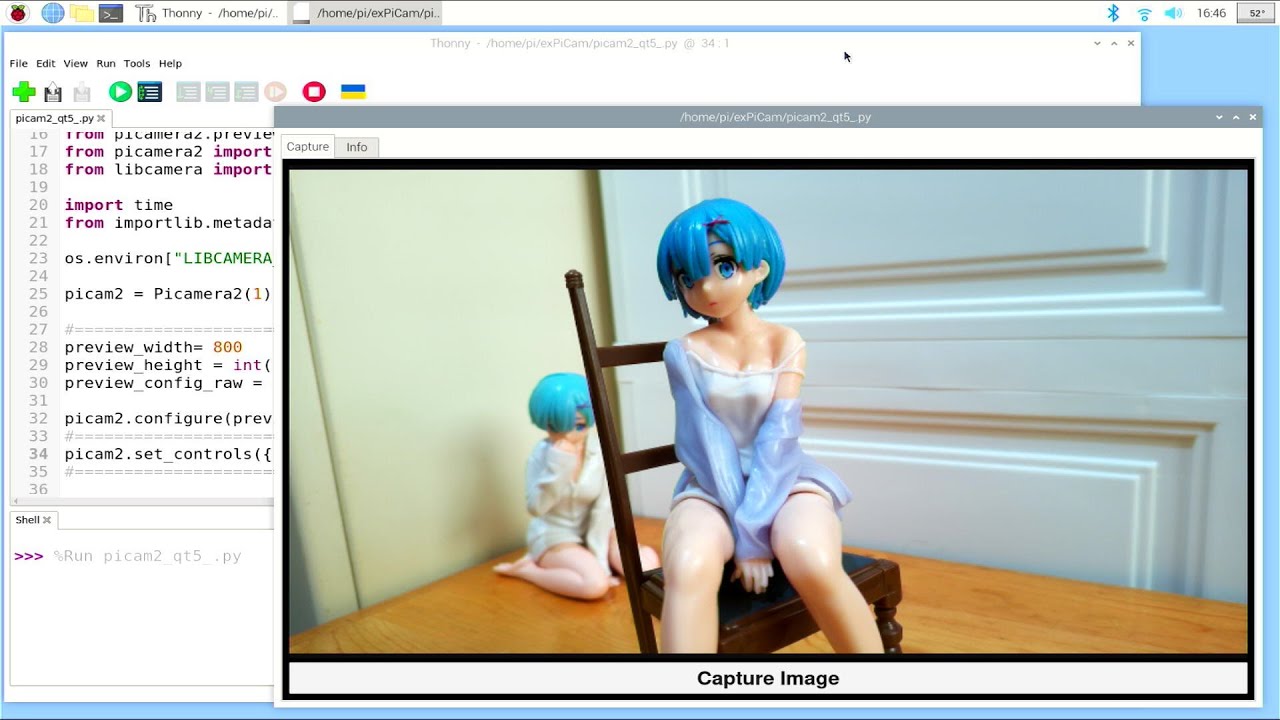This screenshot has width=1280, height=720.
Task: Click line 34 'picam2.set_controls({'
Action: pos(169,454)
